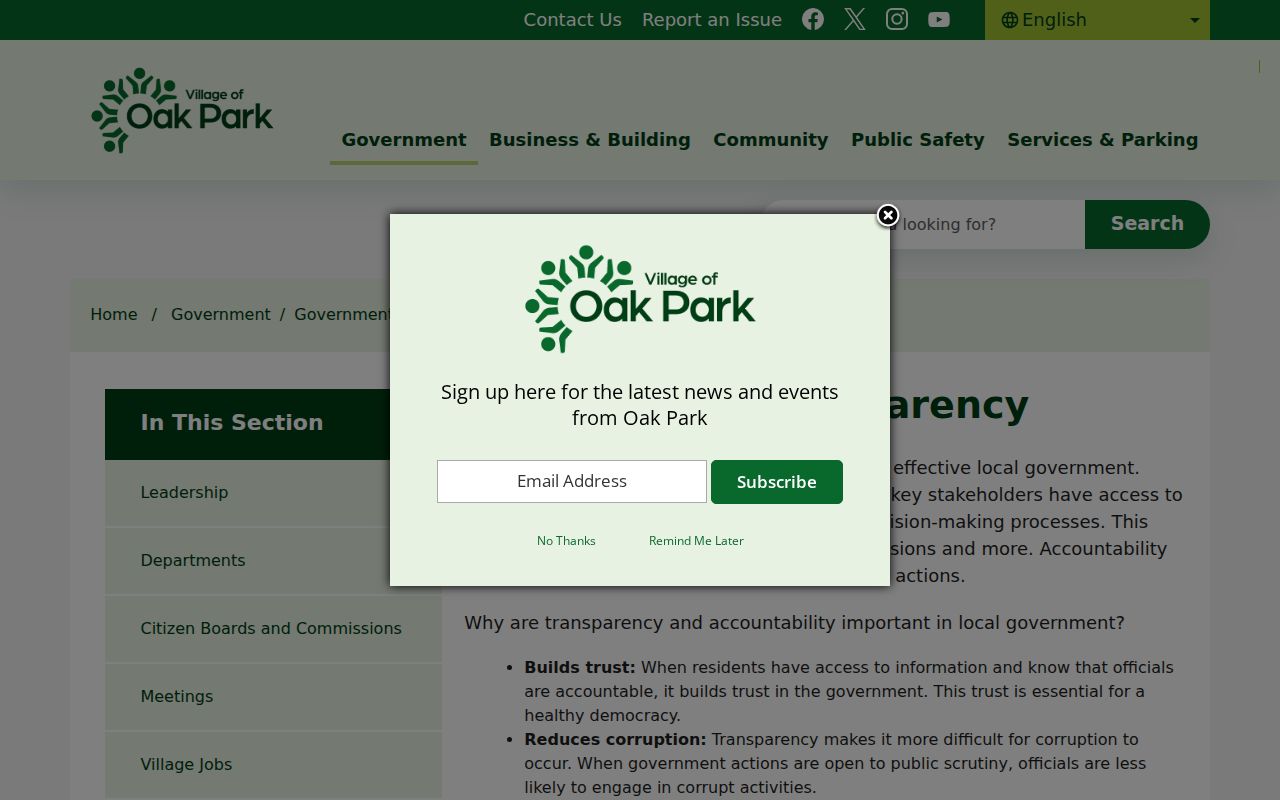Click the Village of Oak Park header logo
The image size is (1280, 800).
pyautogui.click(x=182, y=110)
